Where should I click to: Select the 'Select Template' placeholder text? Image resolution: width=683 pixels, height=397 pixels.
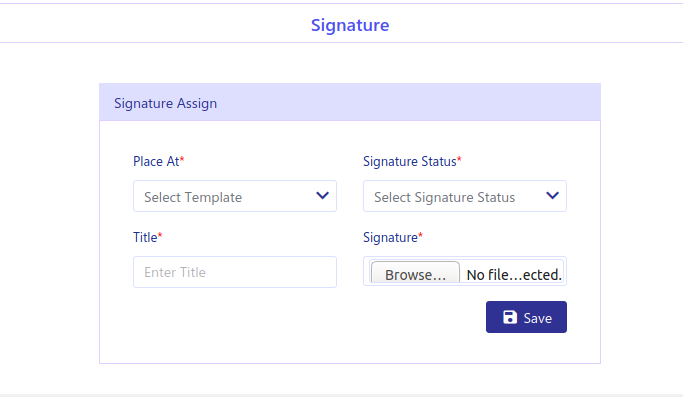click(193, 197)
